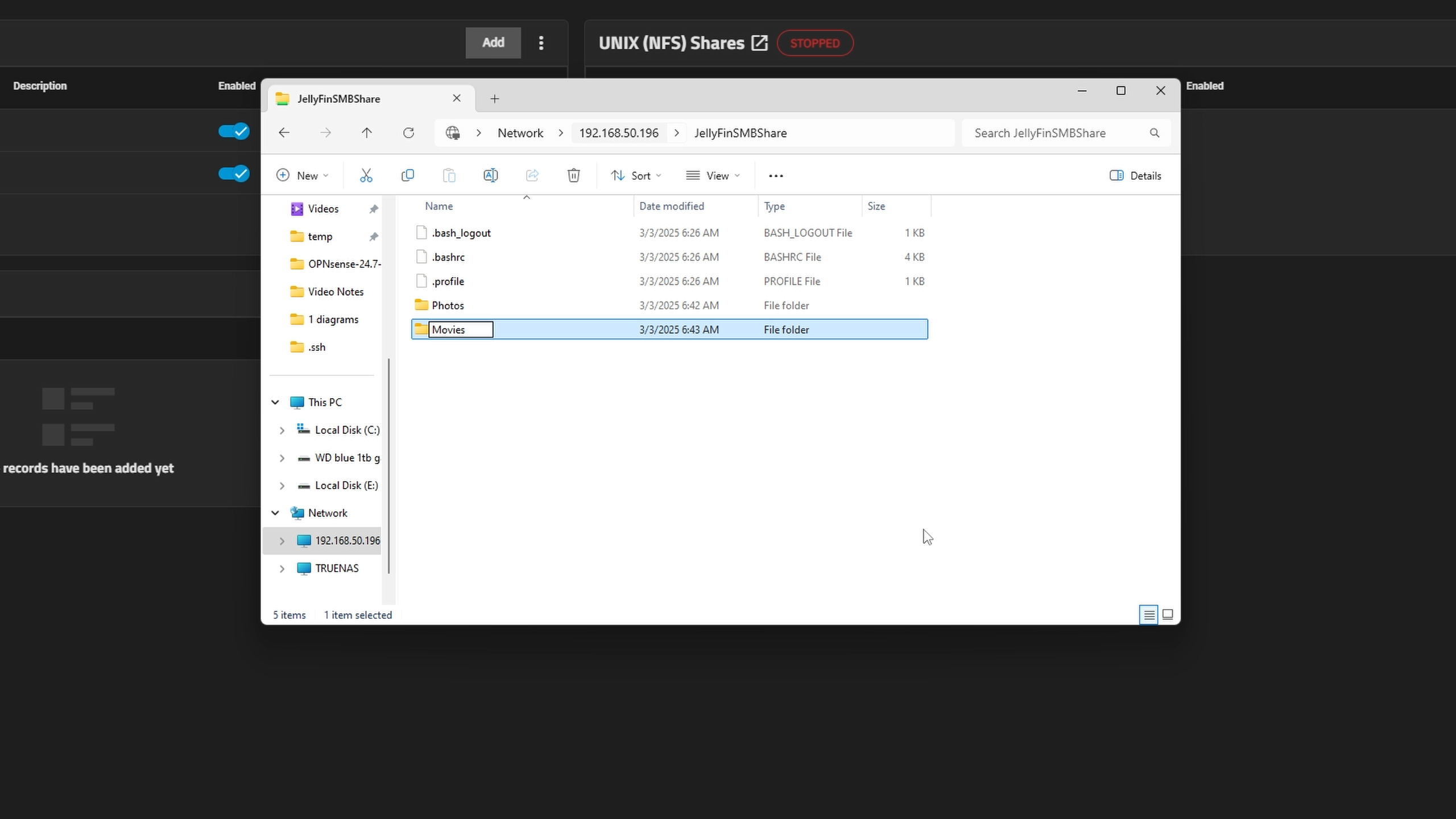1456x819 pixels.
Task: Open Videos in Quick access
Action: point(323,209)
